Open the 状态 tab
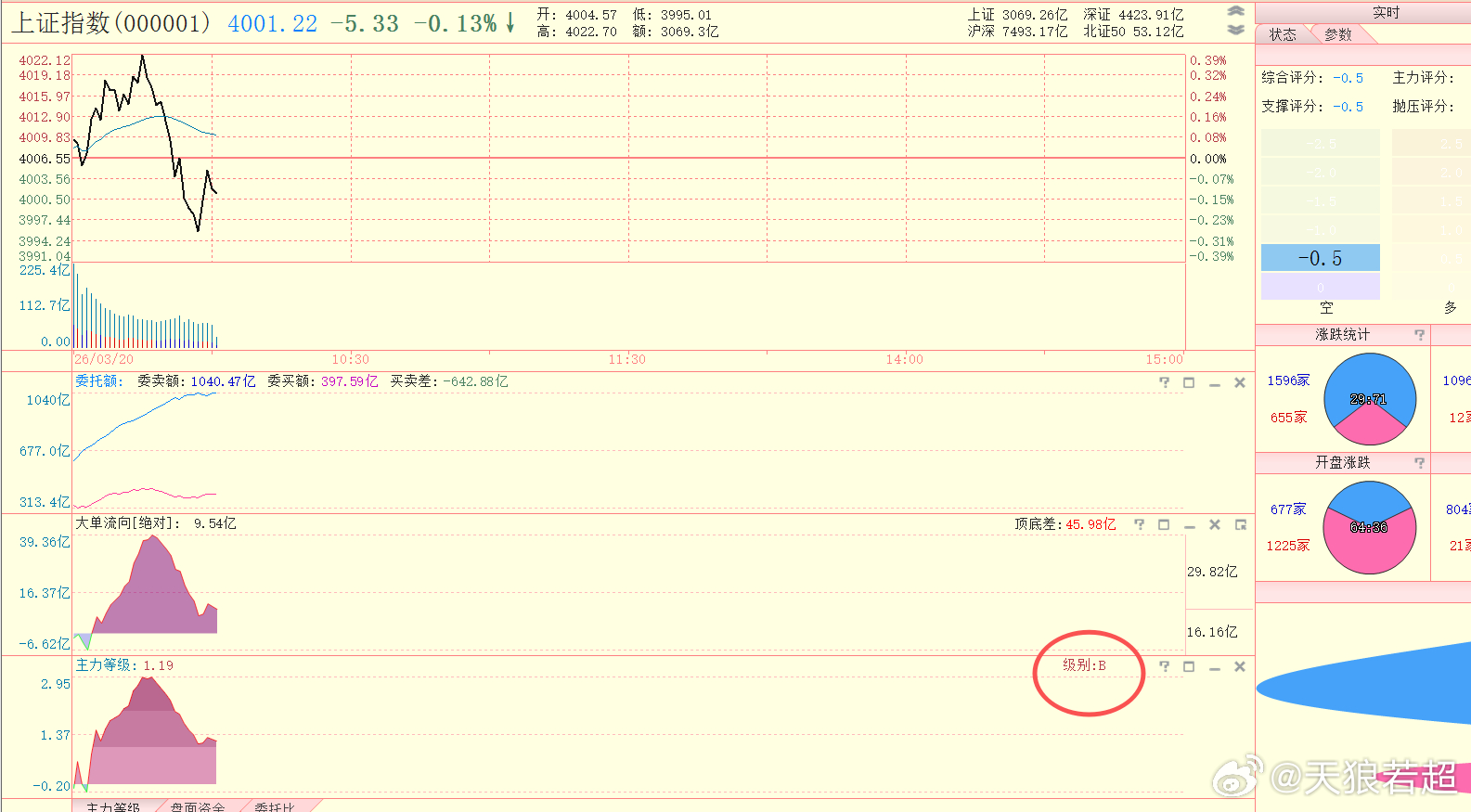Screen dimensions: 1471x812 tap(1283, 34)
